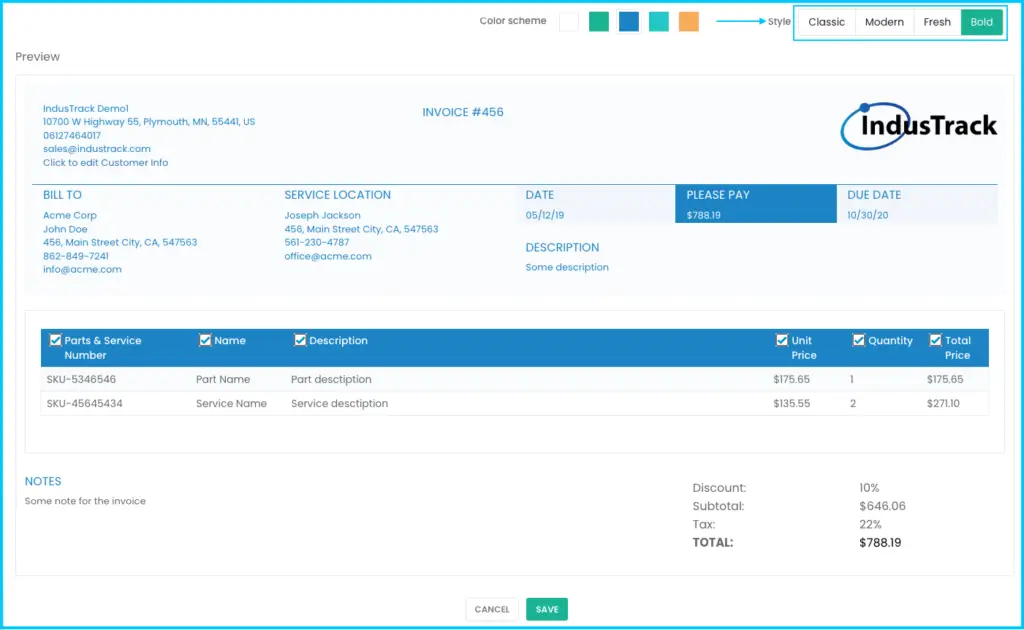
Task: Pick the blue color scheme swatch
Action: coord(629,22)
